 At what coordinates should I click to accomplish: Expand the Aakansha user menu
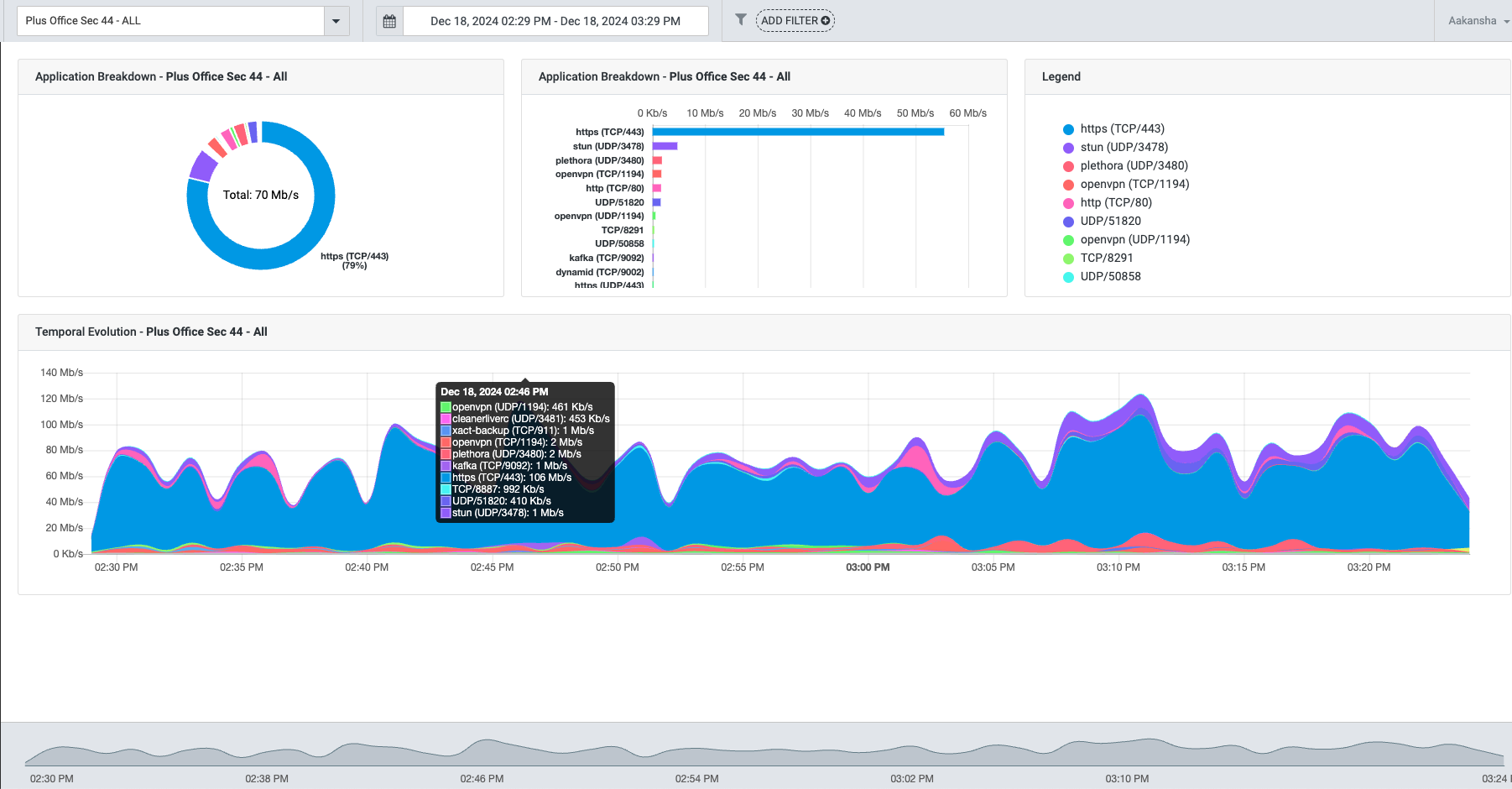[x=1478, y=21]
